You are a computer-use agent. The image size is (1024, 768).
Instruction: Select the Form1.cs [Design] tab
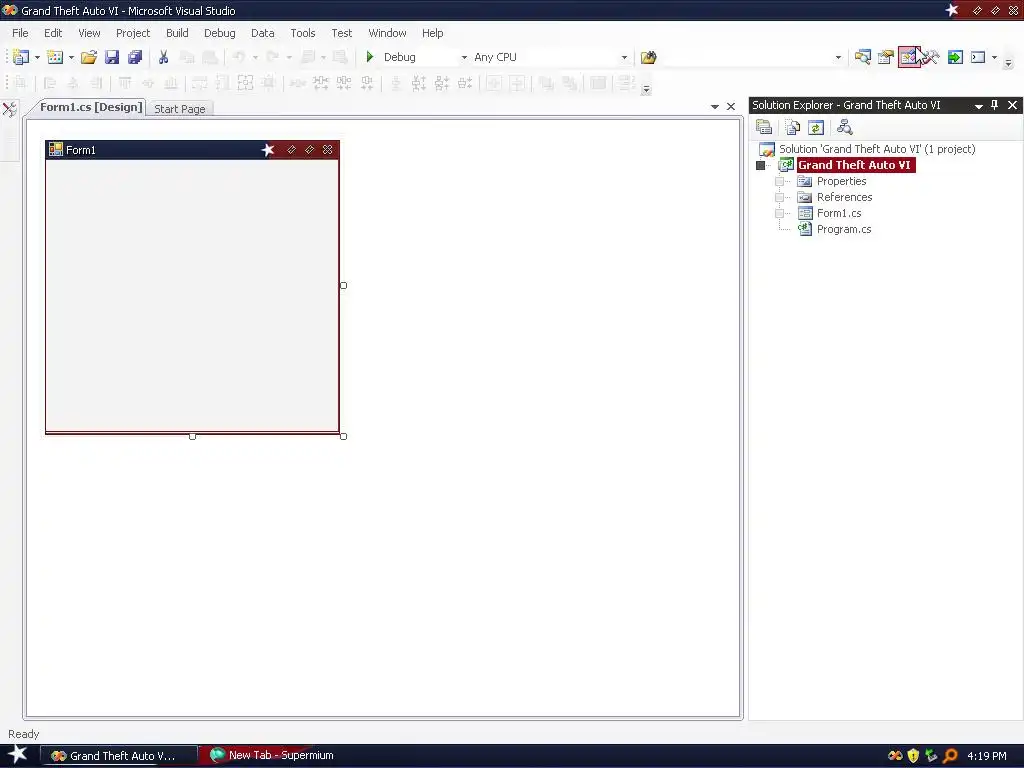pyautogui.click(x=91, y=108)
